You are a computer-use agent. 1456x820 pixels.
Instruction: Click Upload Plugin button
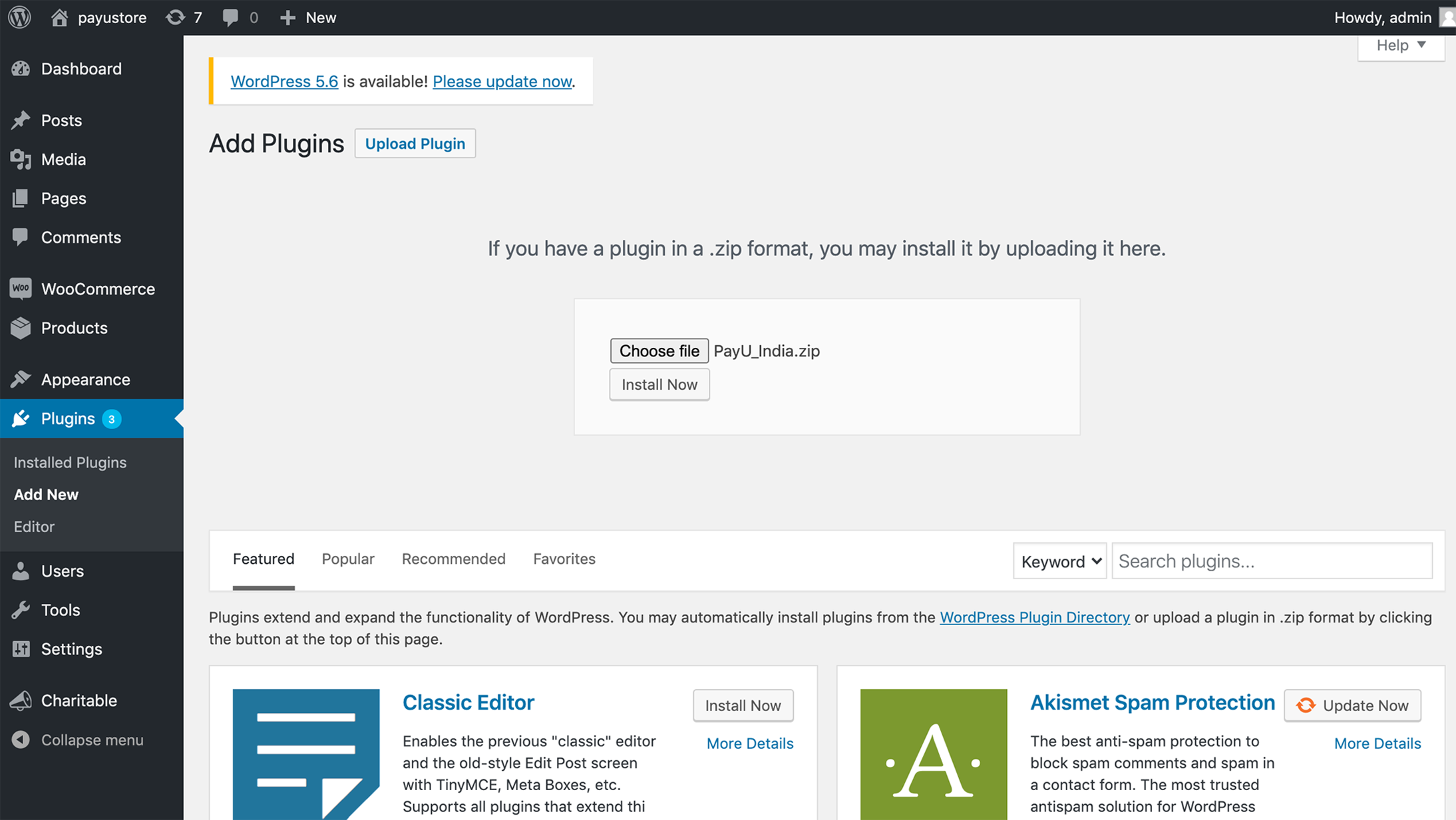414,143
